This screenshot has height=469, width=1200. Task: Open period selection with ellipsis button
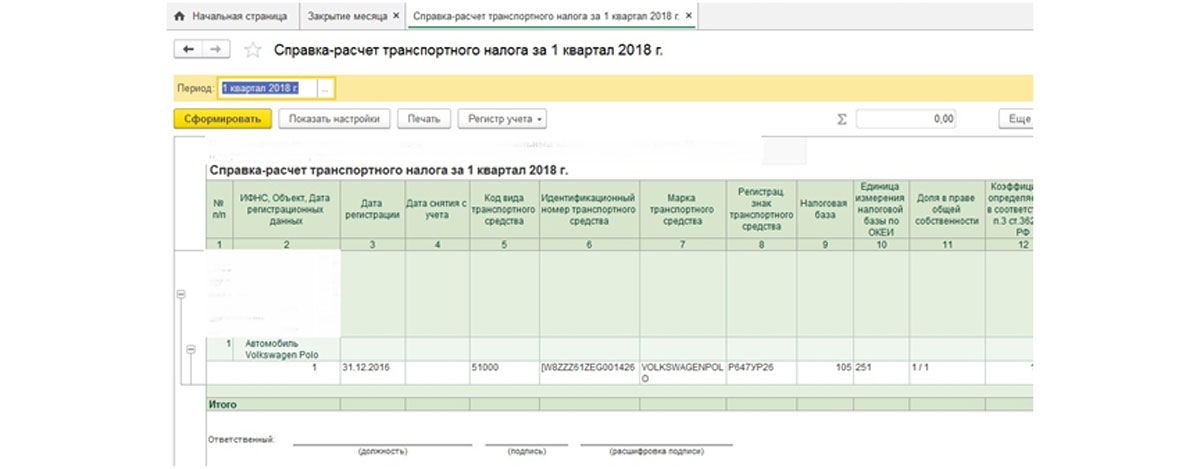[x=326, y=88]
